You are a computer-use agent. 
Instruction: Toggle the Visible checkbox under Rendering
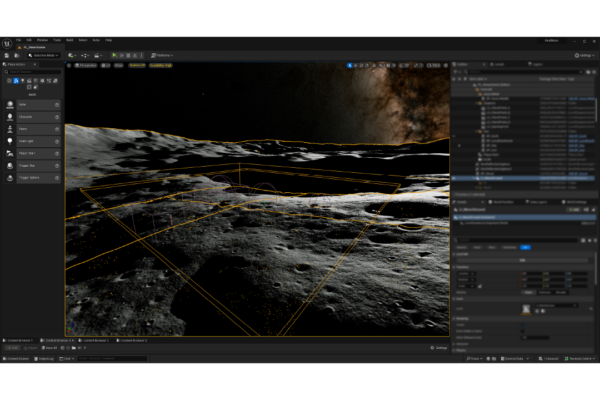tap(522, 324)
